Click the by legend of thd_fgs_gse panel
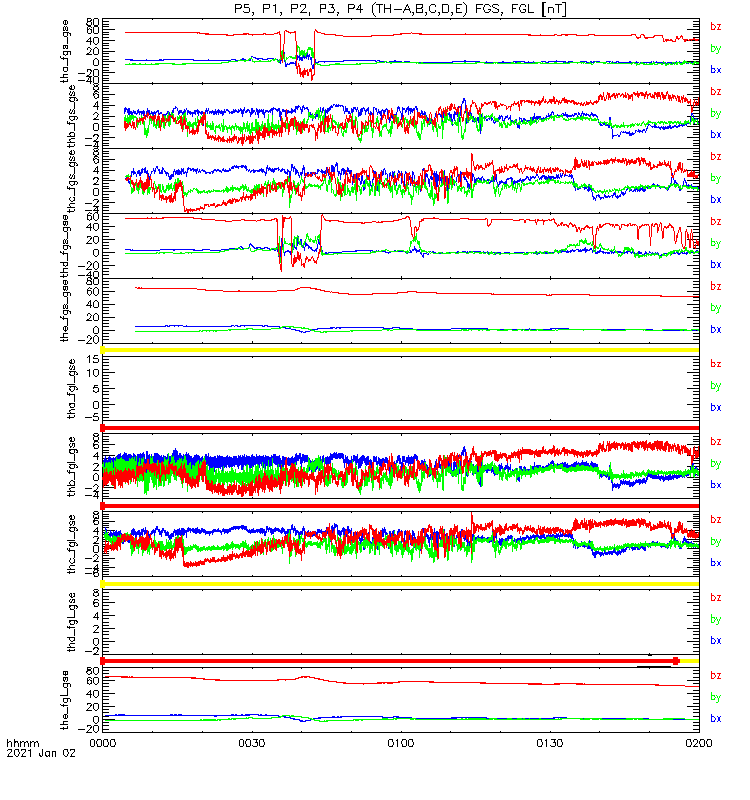Viewport: 750px width, 800px height. click(x=716, y=243)
